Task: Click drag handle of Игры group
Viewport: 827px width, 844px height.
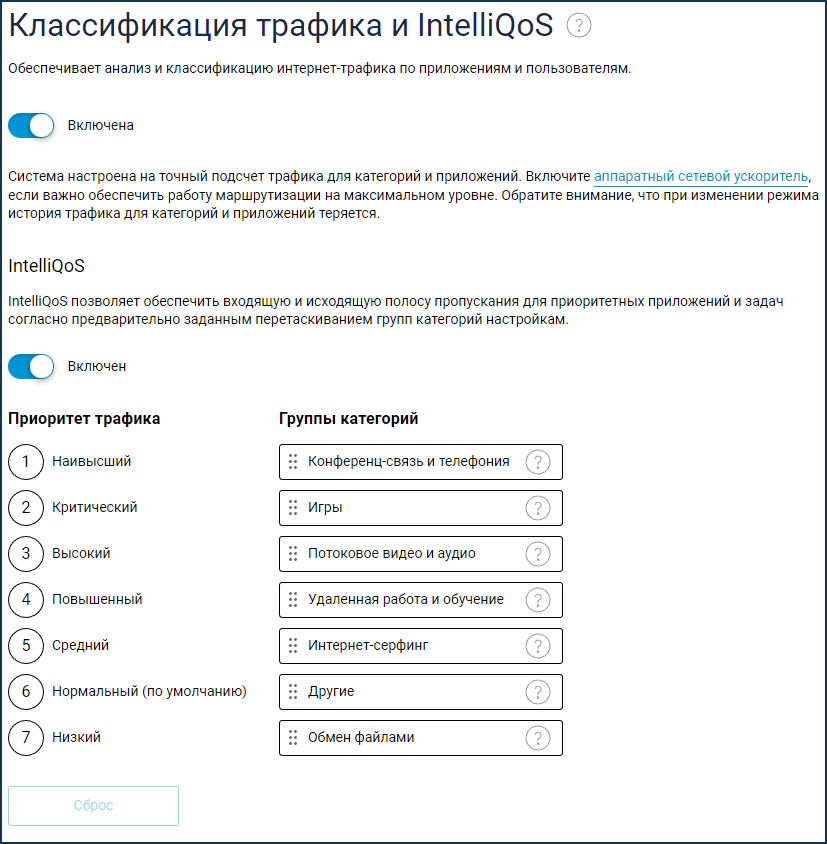Action: [x=293, y=508]
